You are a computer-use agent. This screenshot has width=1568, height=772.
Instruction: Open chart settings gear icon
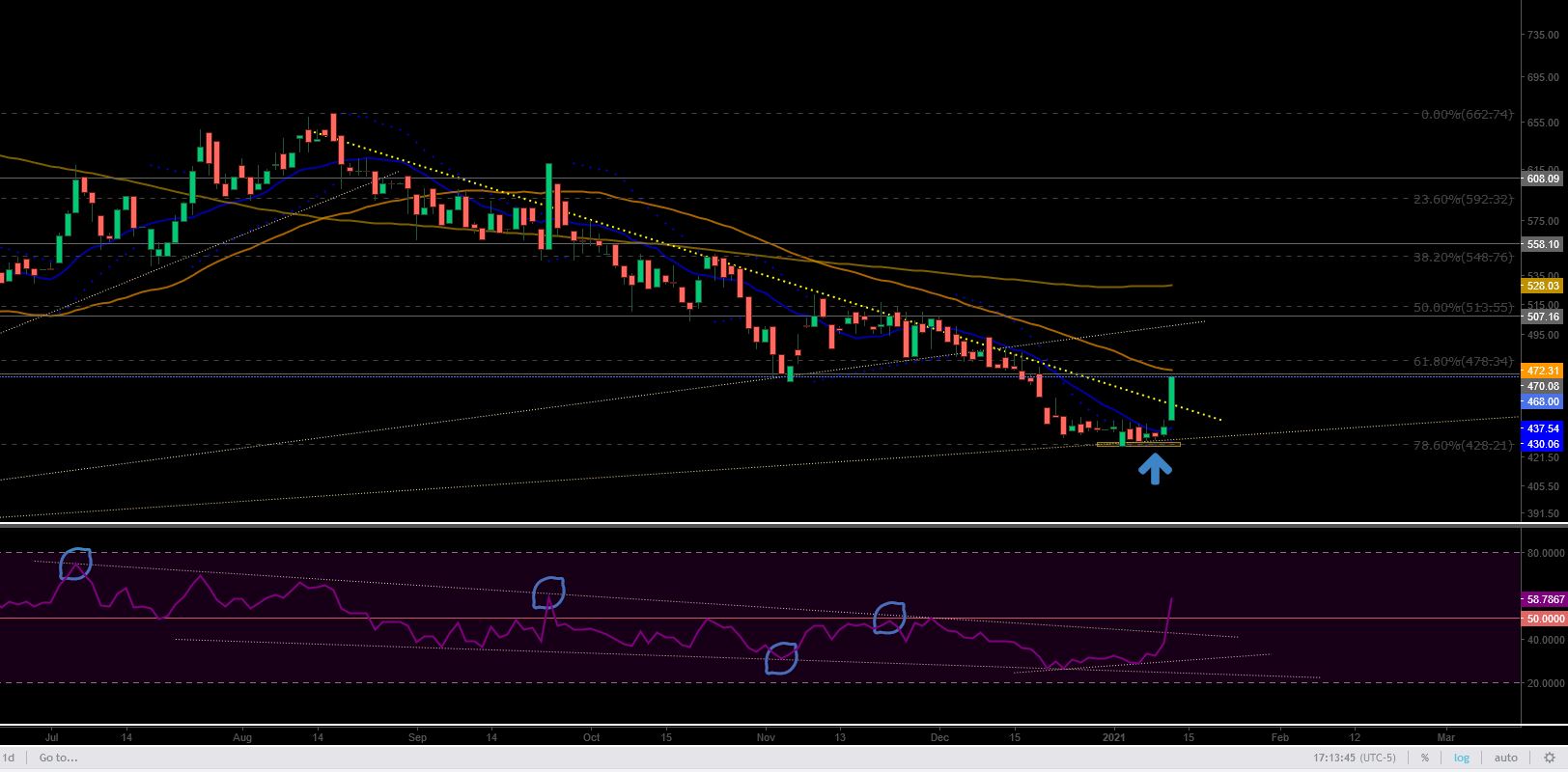[1549, 758]
